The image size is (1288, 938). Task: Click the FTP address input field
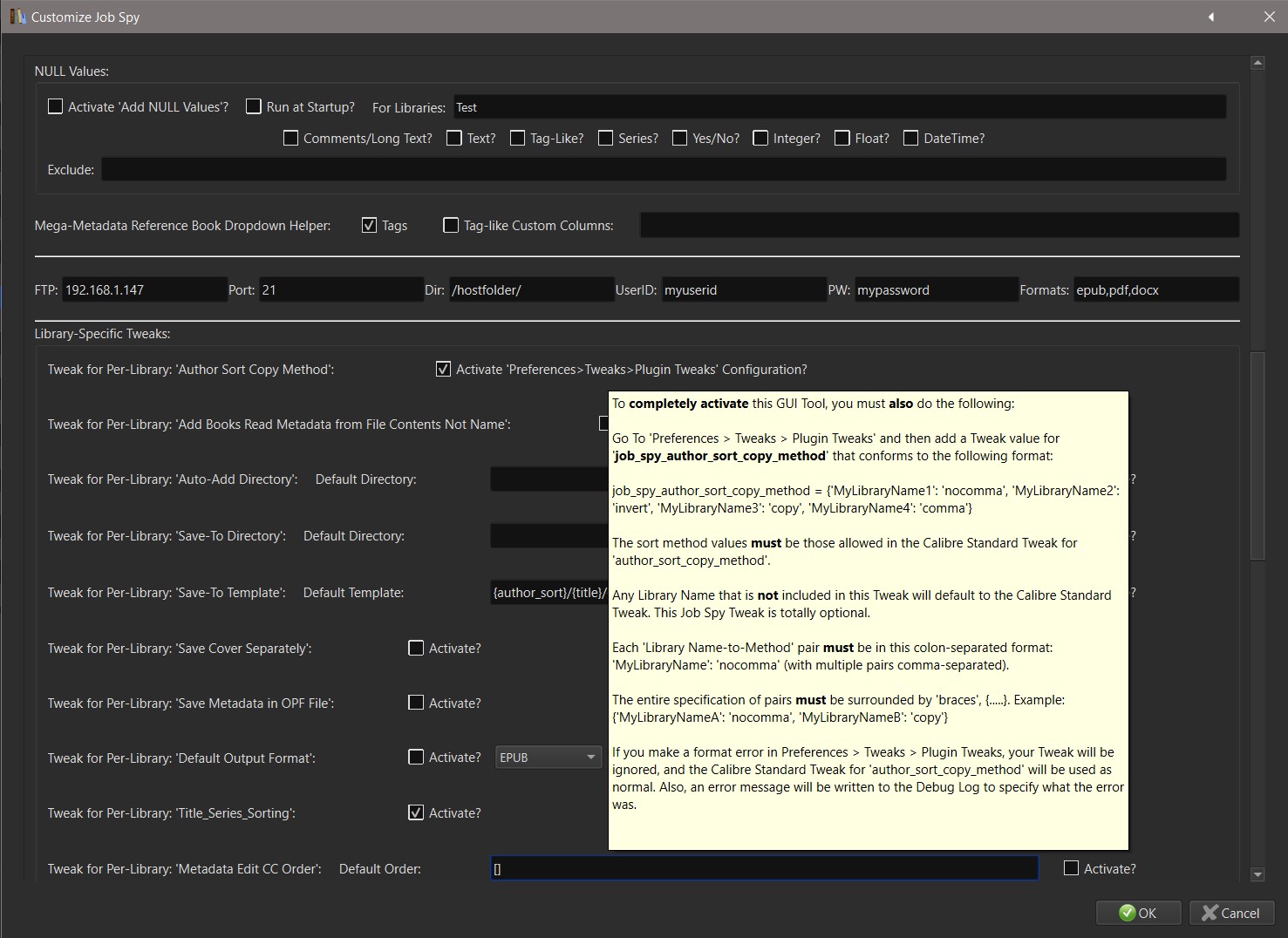[144, 290]
